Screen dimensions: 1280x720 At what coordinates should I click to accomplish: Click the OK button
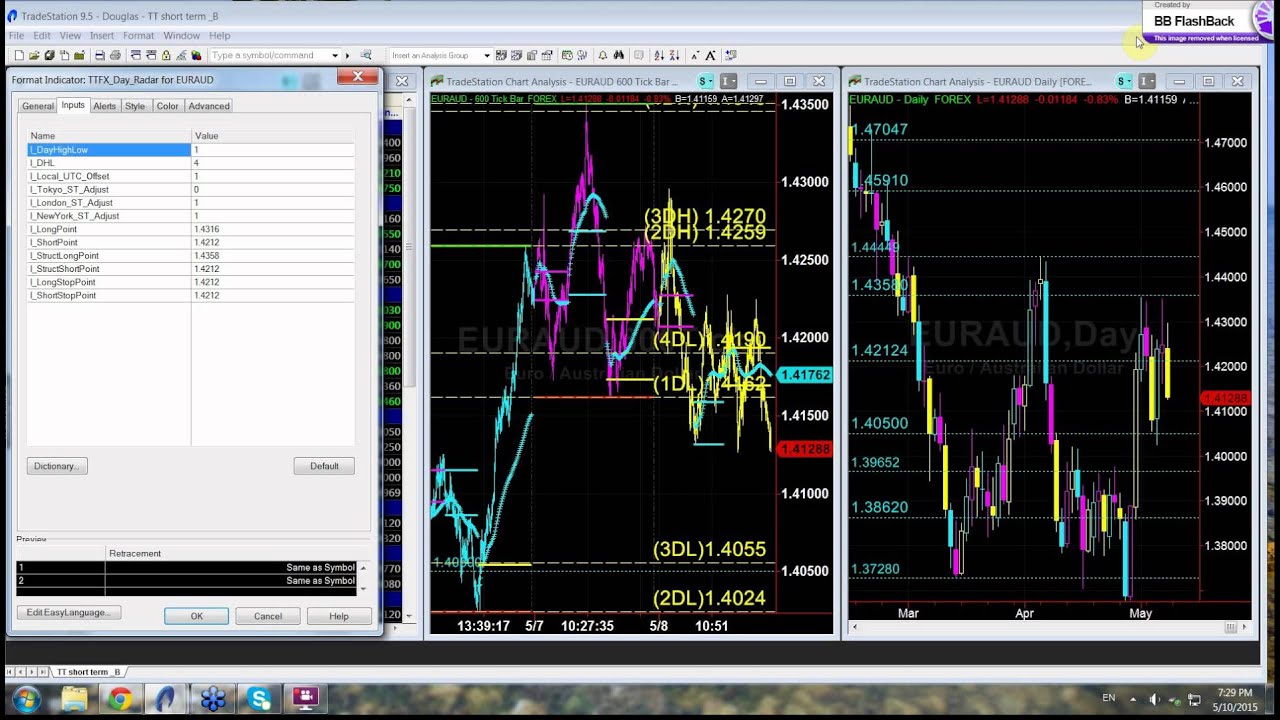tap(196, 616)
